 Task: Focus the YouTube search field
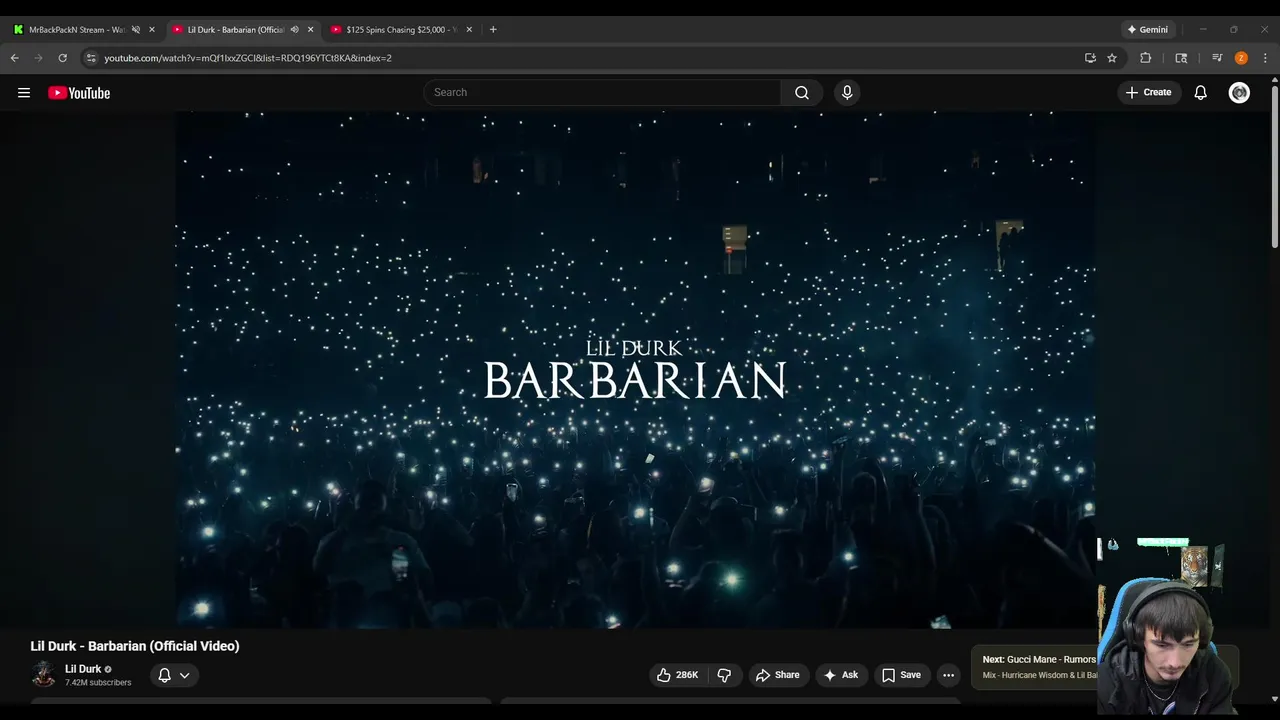(602, 92)
